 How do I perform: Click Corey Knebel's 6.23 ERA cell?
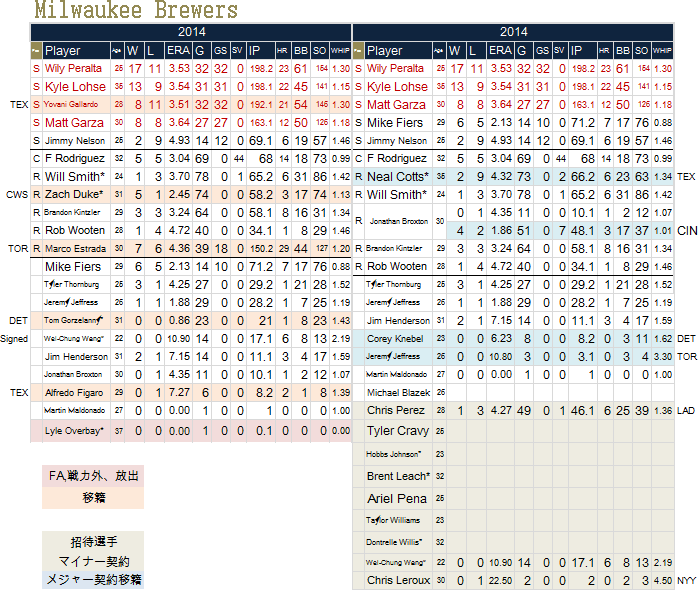501,339
